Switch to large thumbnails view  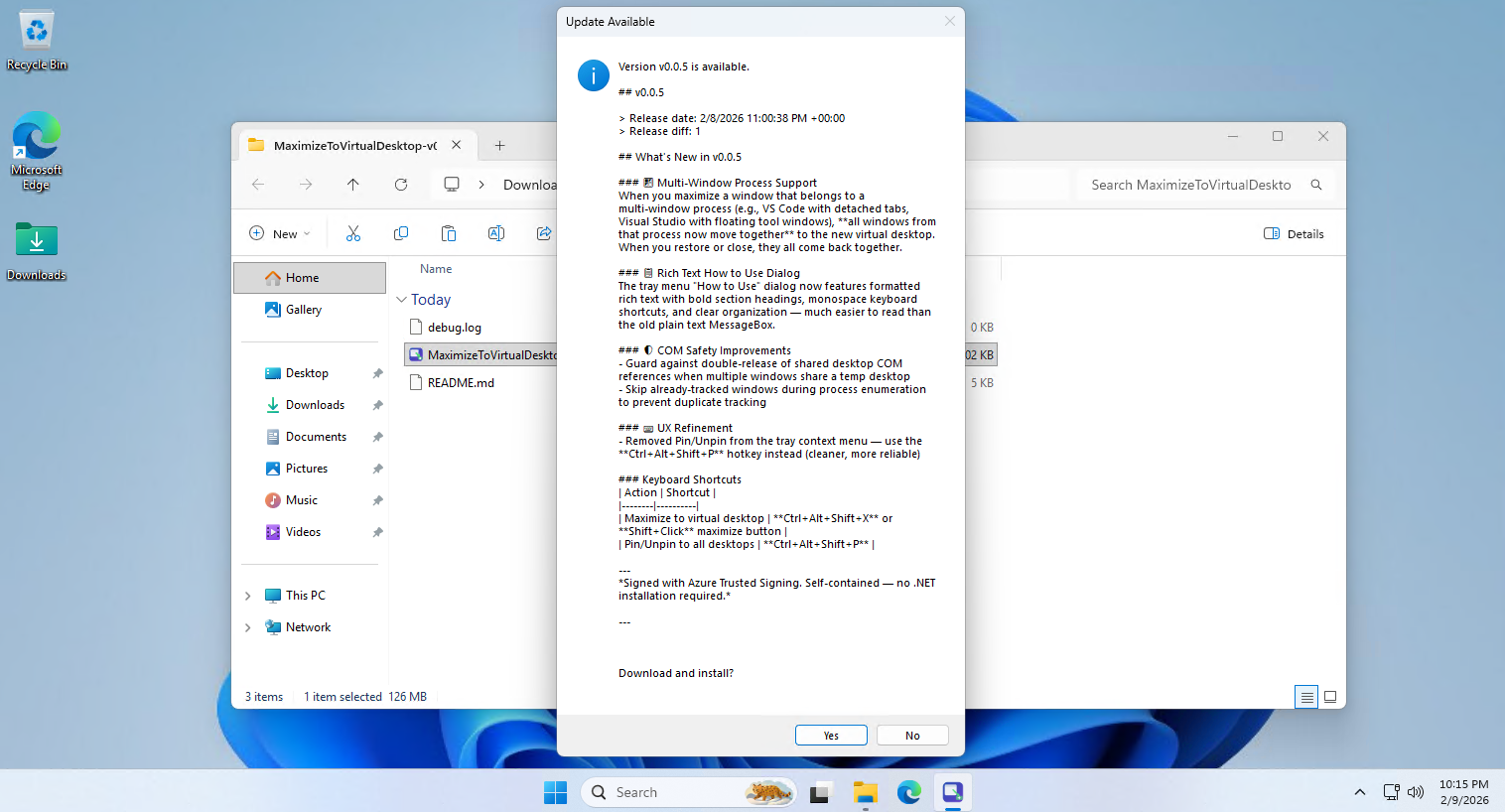1330,697
